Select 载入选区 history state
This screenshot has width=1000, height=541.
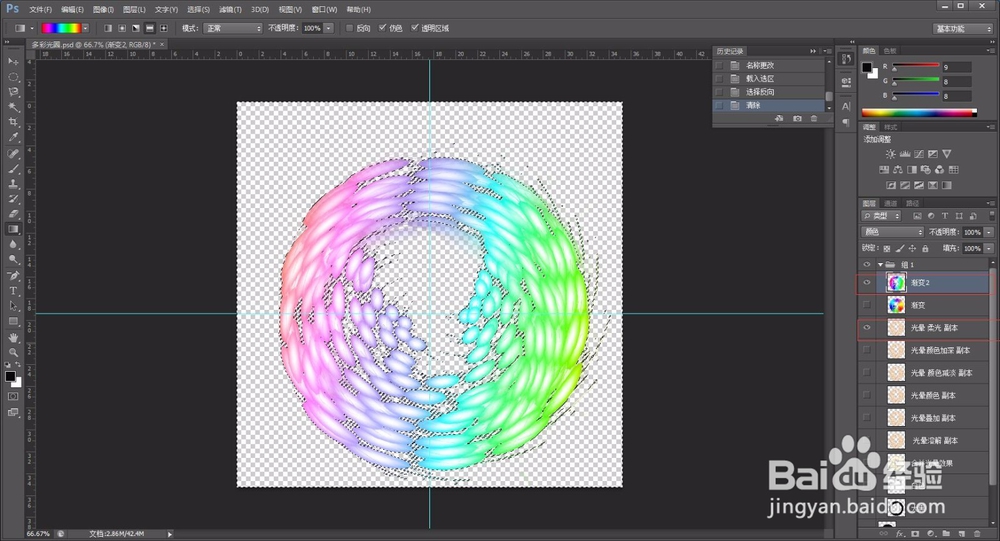coord(769,78)
